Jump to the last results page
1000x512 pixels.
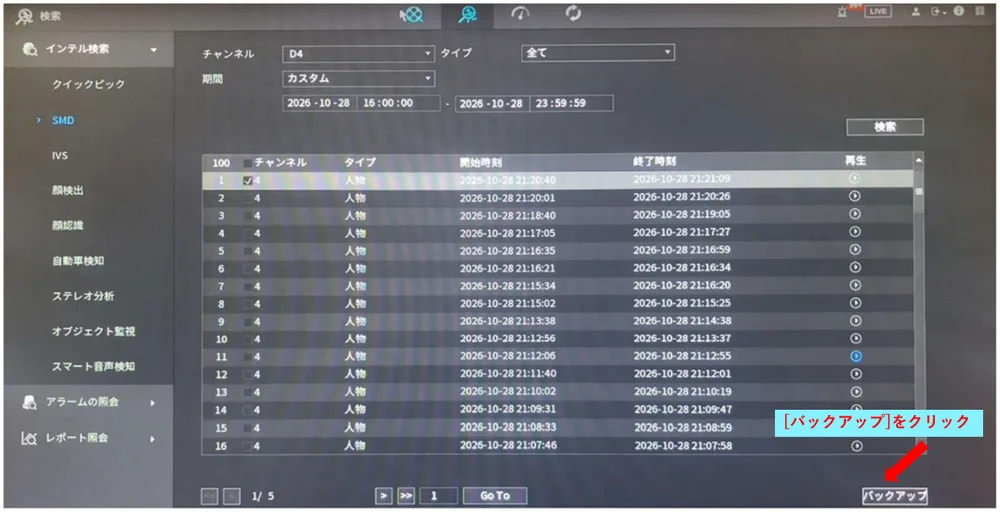click(x=406, y=495)
